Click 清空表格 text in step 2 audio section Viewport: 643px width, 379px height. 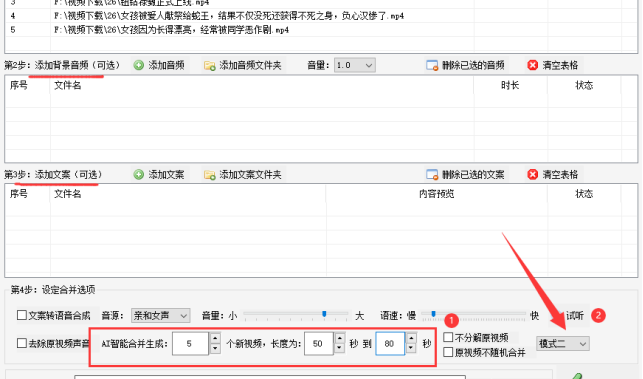[x=560, y=65]
